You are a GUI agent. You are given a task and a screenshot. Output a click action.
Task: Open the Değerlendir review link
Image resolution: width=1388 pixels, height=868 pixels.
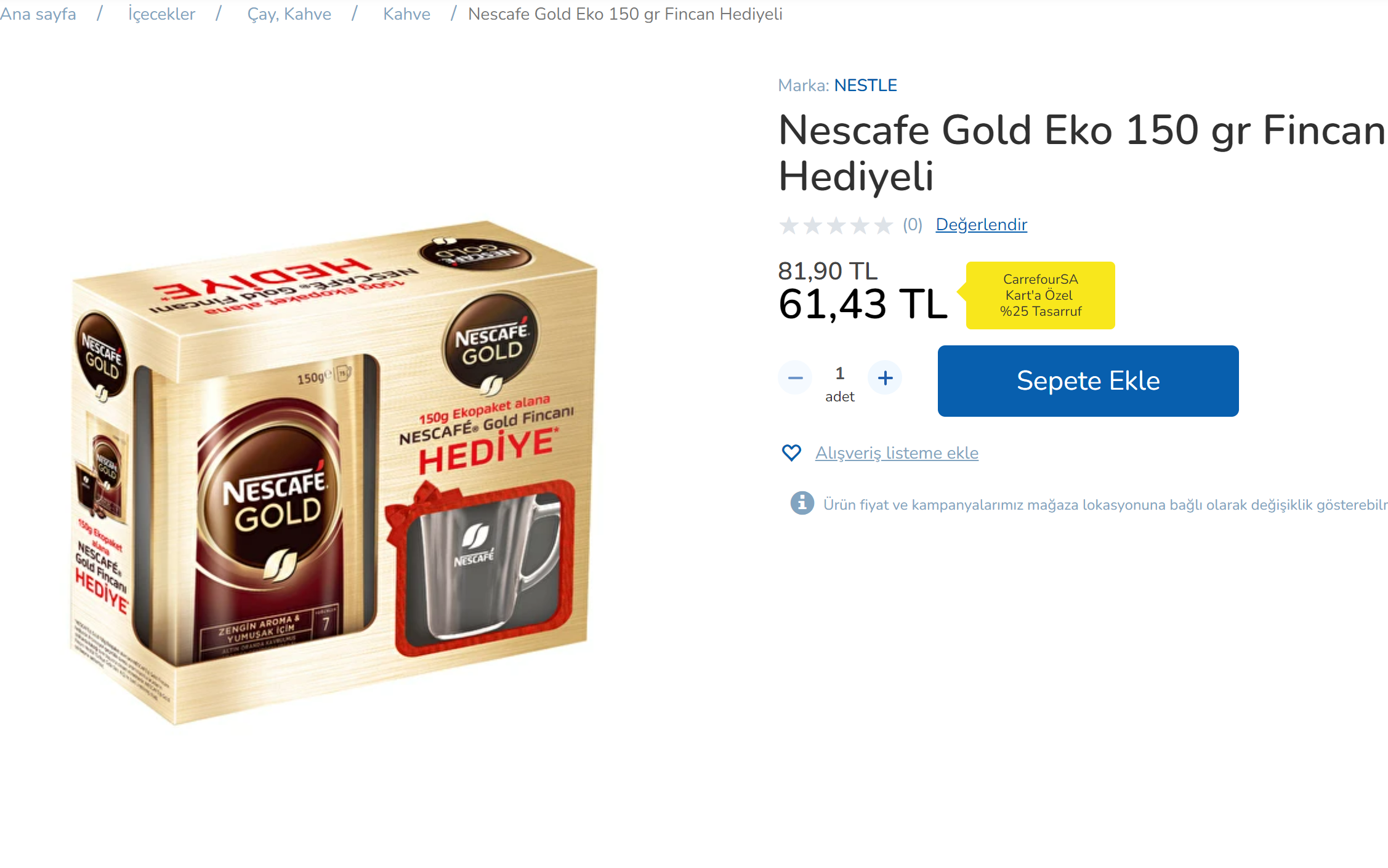pos(981,225)
